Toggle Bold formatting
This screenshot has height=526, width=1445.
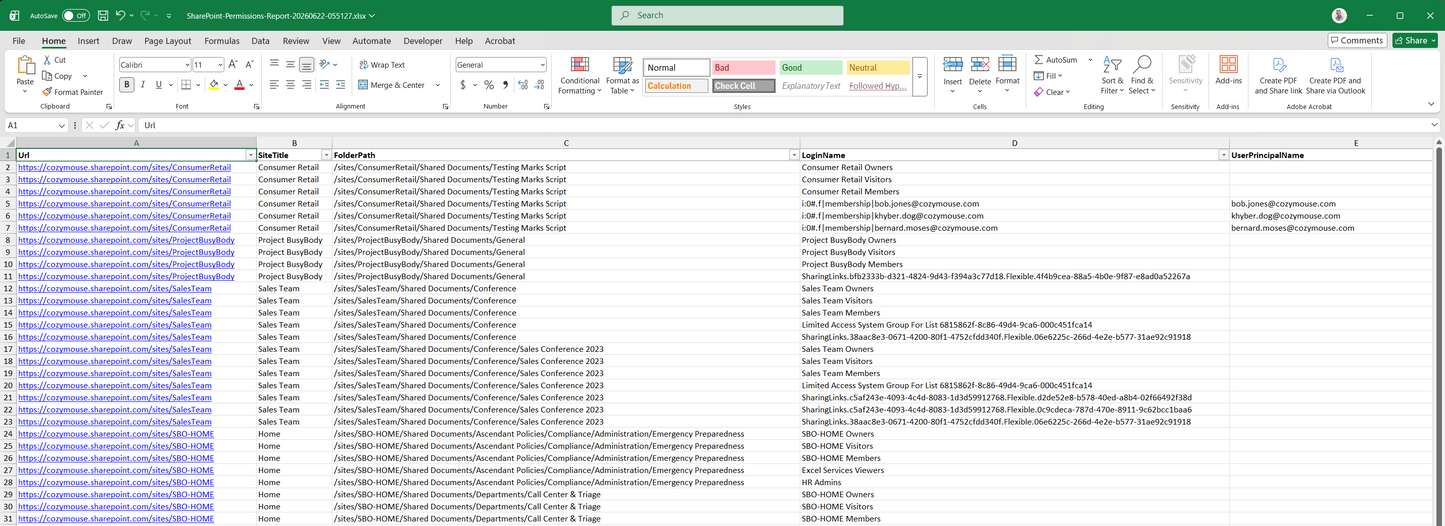pos(127,85)
